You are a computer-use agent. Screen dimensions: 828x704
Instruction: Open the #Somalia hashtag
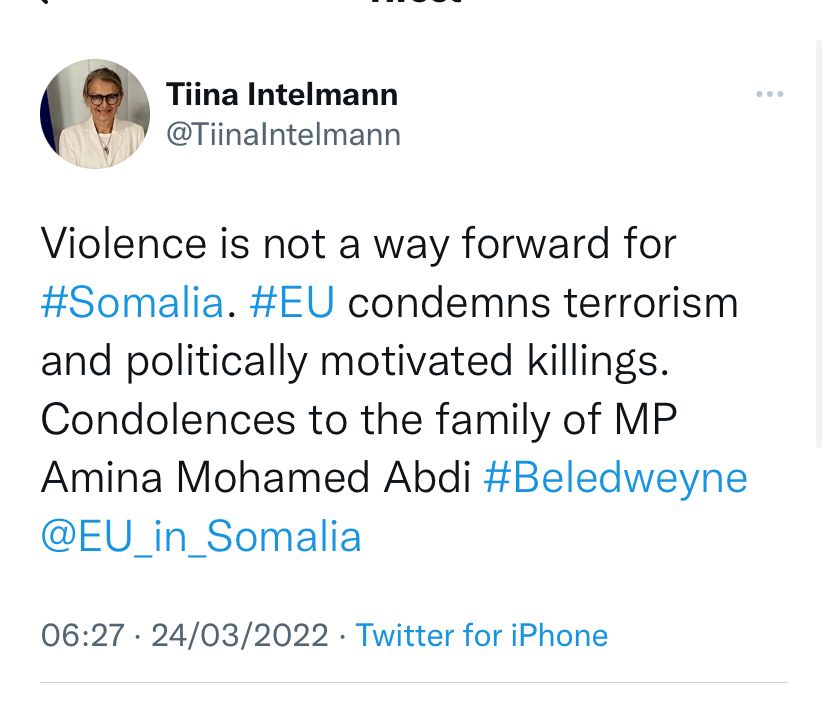coord(132,302)
